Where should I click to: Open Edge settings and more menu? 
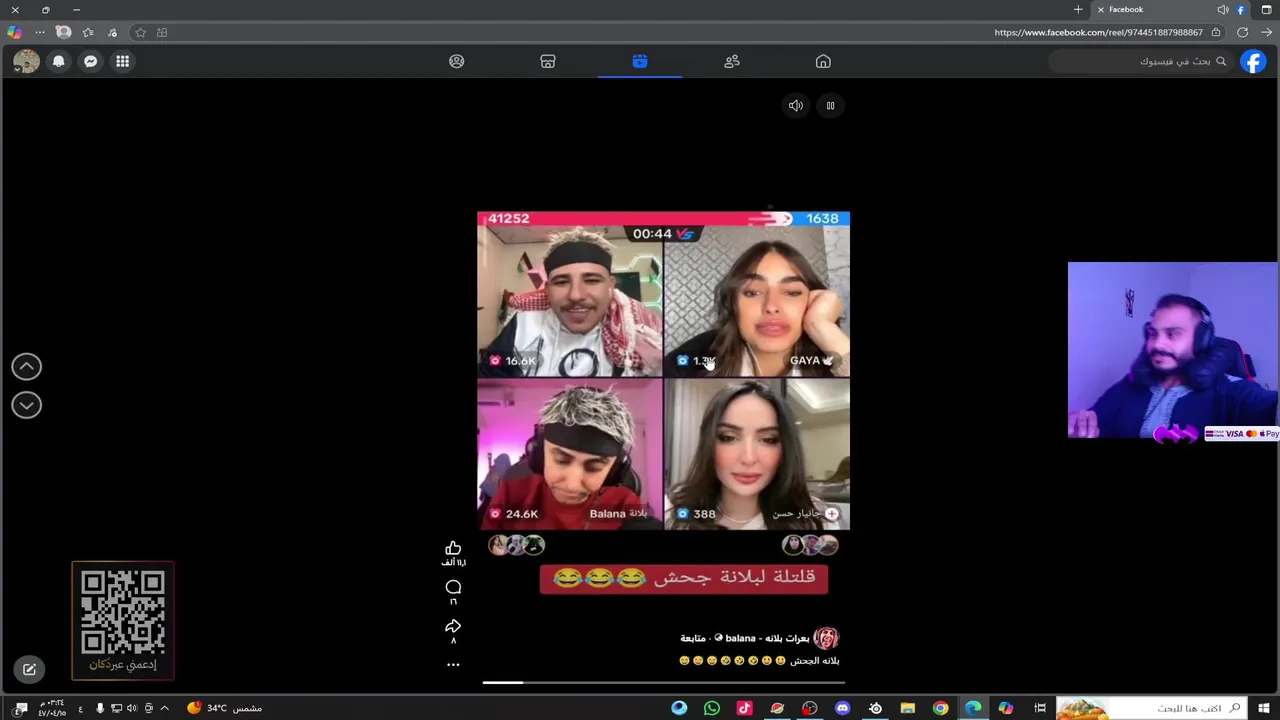tap(40, 32)
